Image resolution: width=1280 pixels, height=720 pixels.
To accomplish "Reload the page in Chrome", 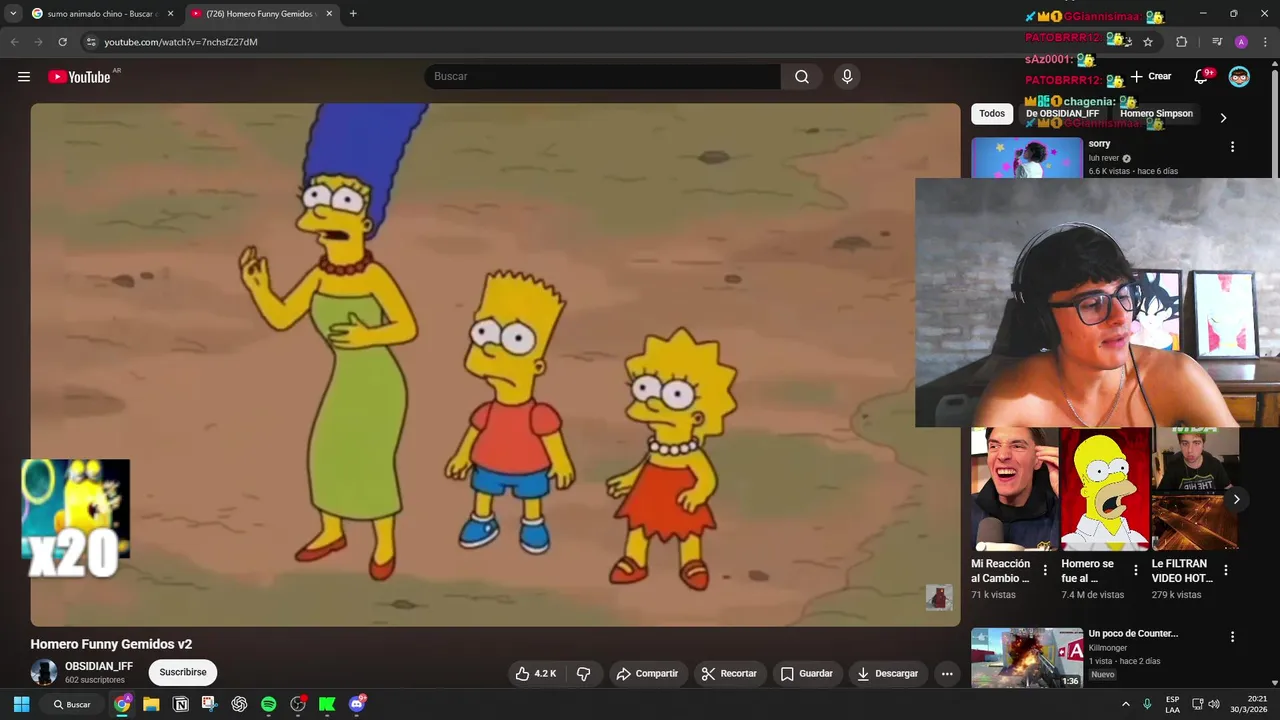I will pos(62,42).
